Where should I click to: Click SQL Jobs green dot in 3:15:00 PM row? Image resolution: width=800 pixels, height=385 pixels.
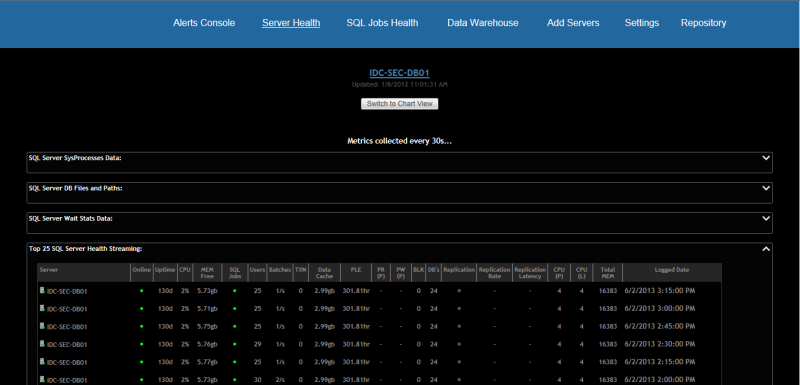point(235,291)
